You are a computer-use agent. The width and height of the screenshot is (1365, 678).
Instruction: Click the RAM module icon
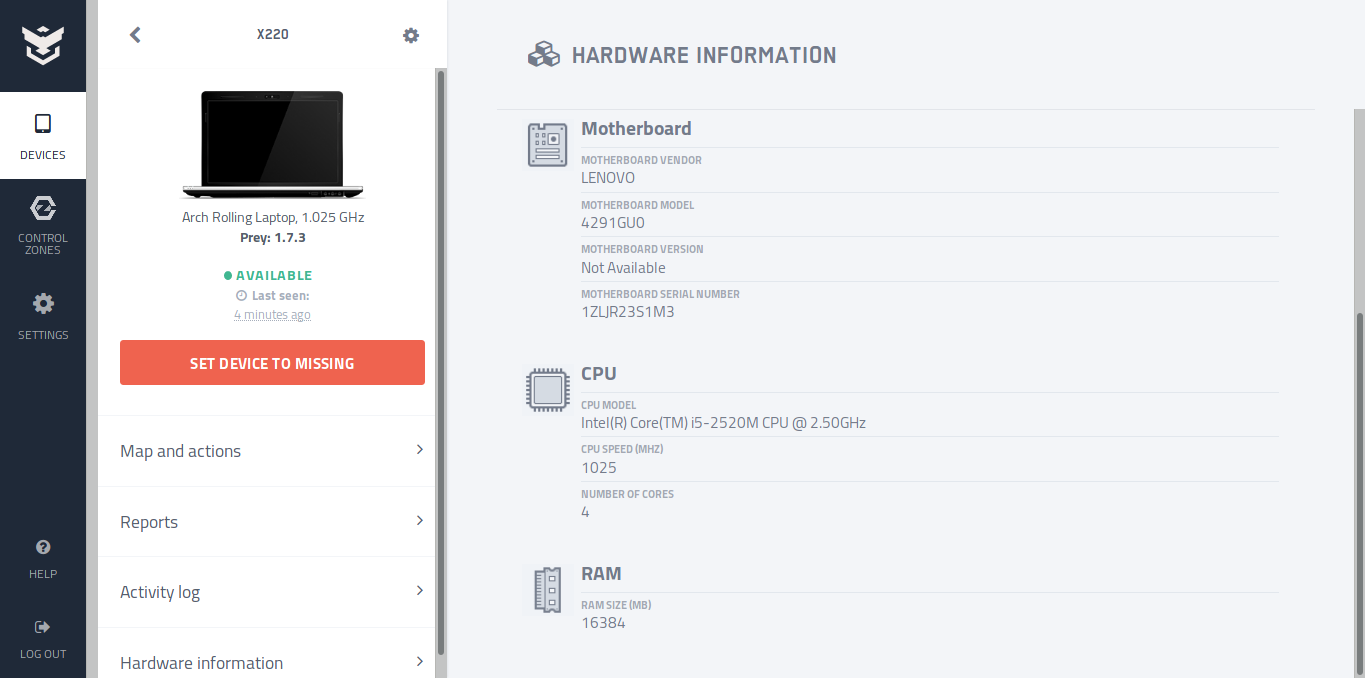tap(547, 590)
